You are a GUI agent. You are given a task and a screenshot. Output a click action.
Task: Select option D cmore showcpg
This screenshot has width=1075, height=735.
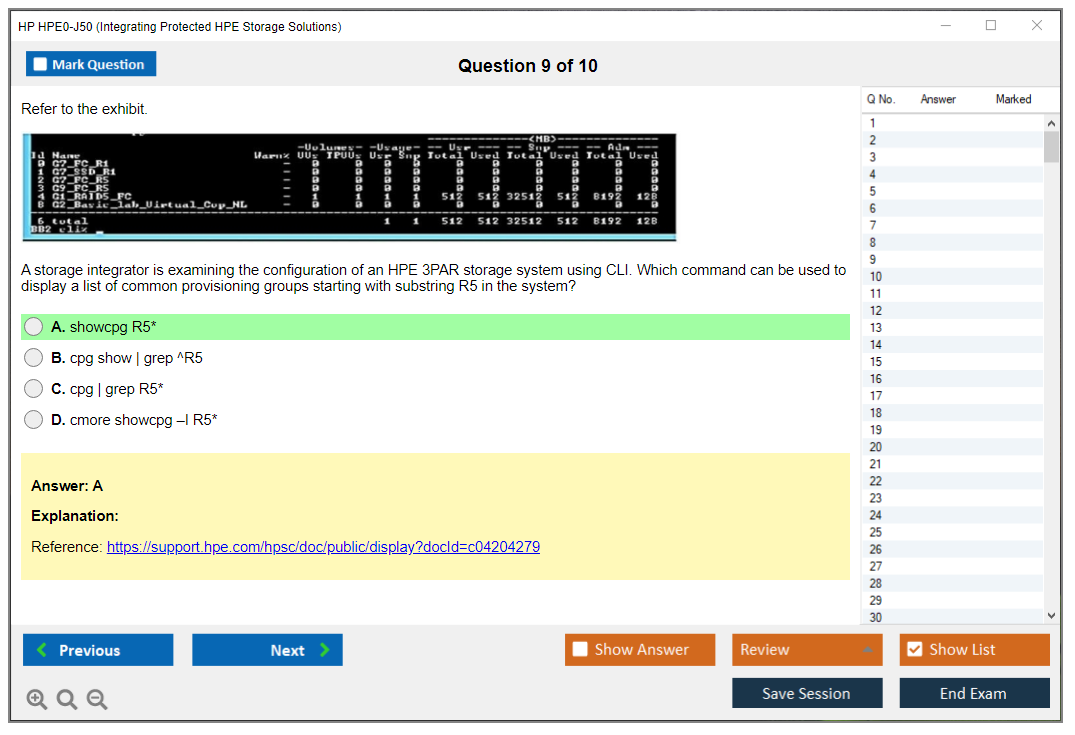coord(34,420)
